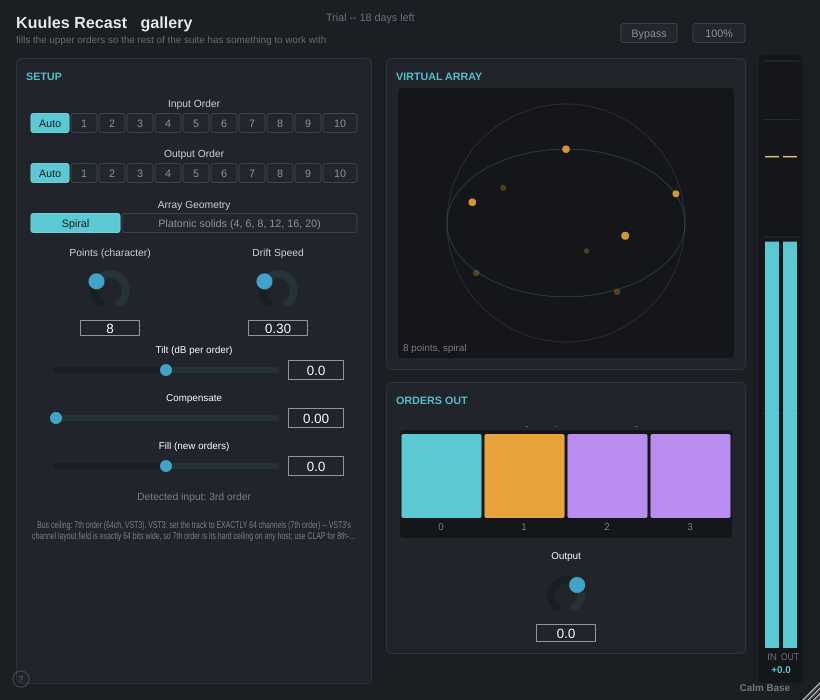The image size is (820, 700).
Task: Select Output Order 5
Action: tap(196, 173)
